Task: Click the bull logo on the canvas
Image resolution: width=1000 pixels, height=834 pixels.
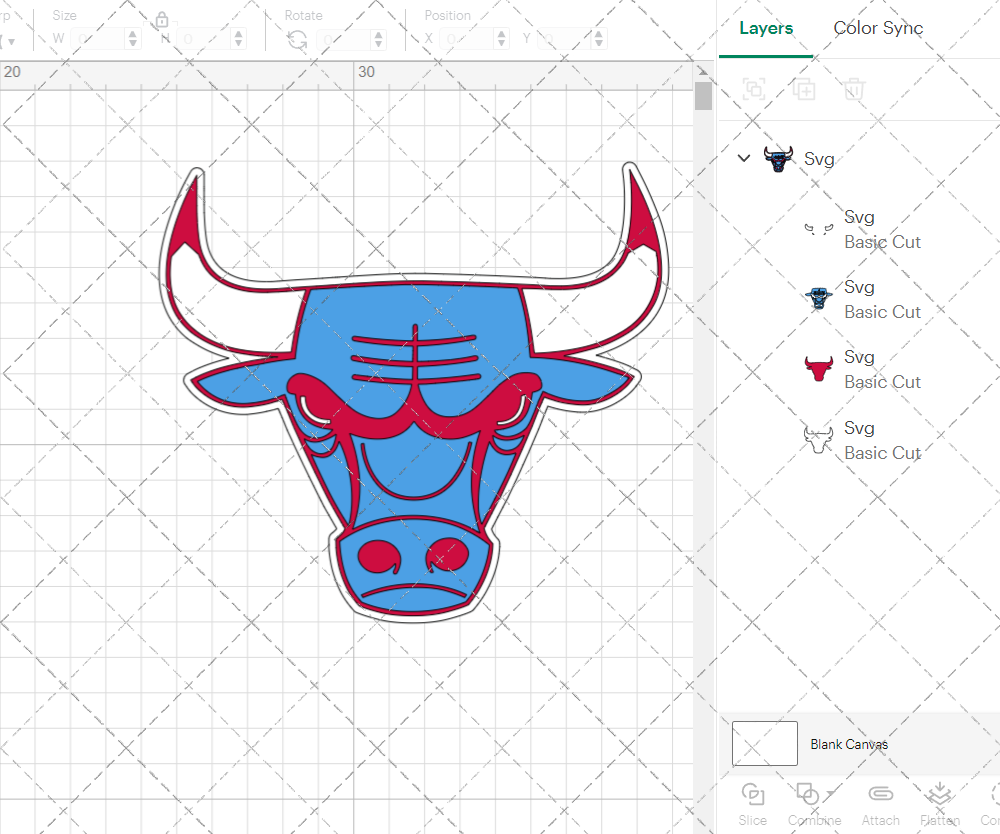Action: tap(413, 391)
